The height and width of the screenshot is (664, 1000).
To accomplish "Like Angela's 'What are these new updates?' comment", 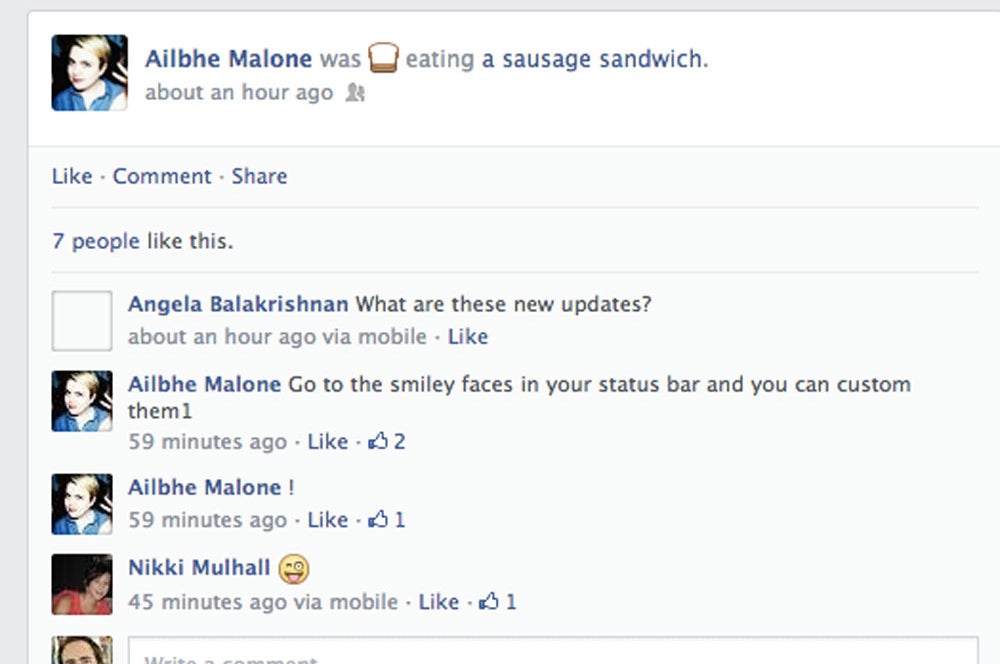I will coord(467,337).
